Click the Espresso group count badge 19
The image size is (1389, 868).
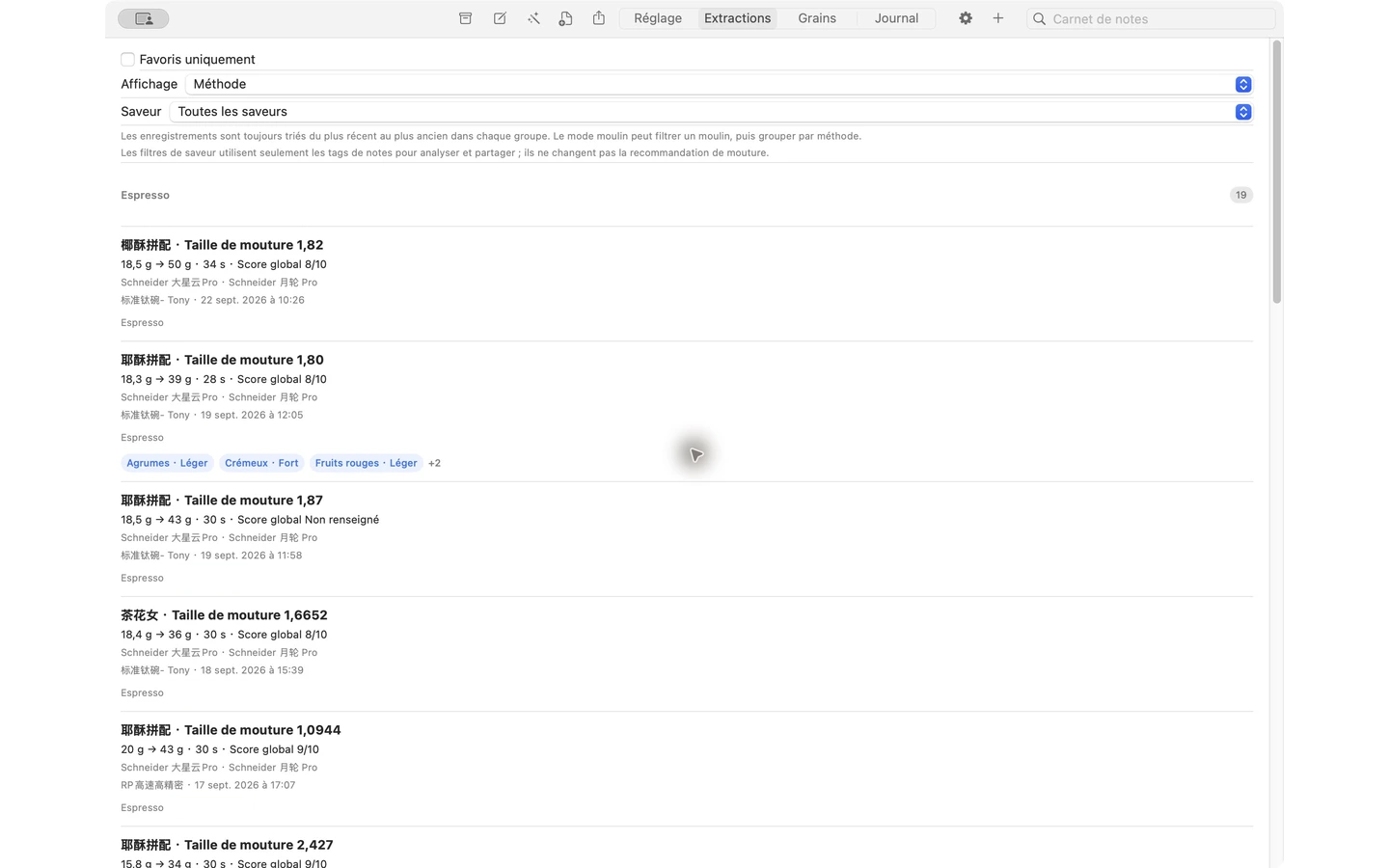click(1241, 195)
